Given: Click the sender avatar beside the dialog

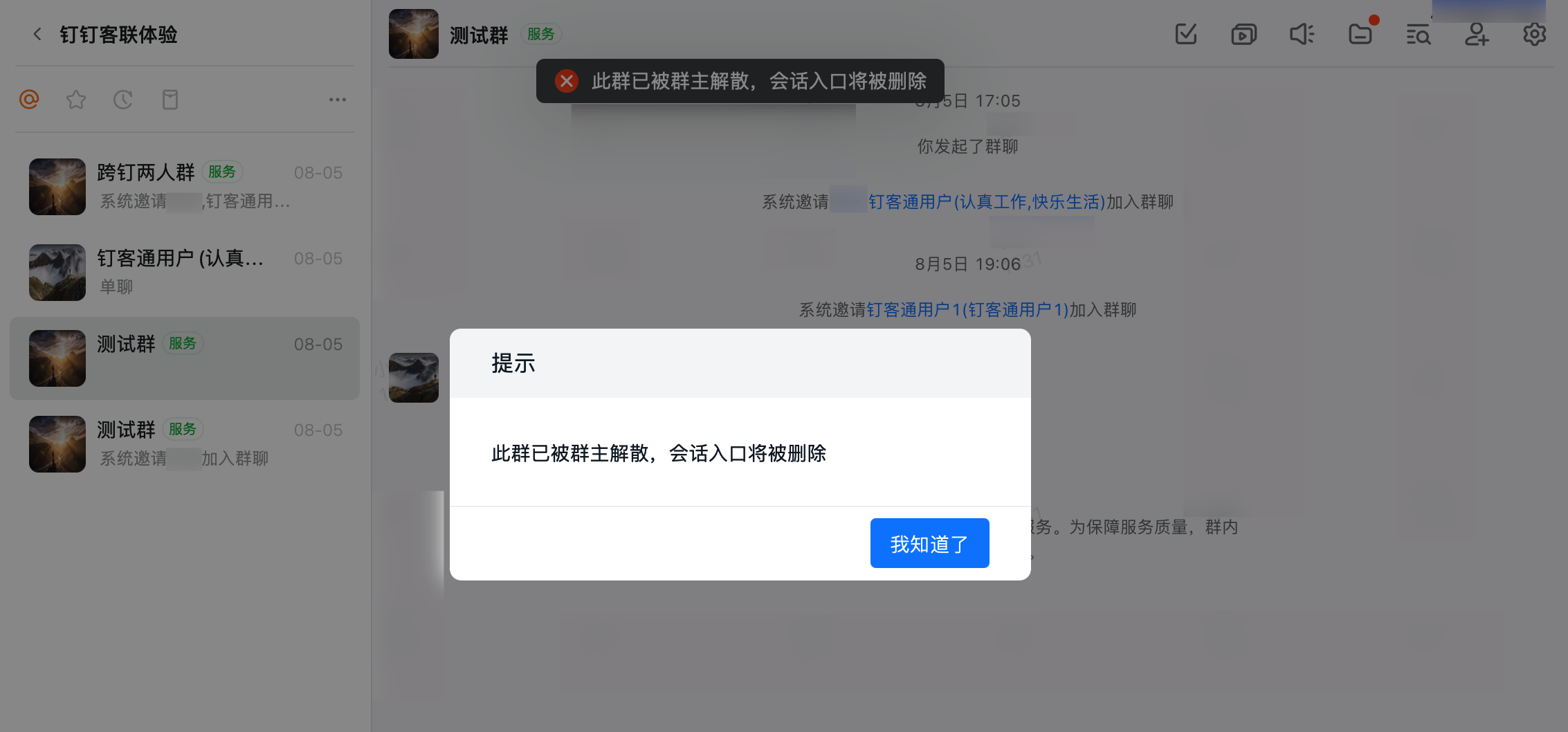Looking at the screenshot, I should pyautogui.click(x=414, y=378).
